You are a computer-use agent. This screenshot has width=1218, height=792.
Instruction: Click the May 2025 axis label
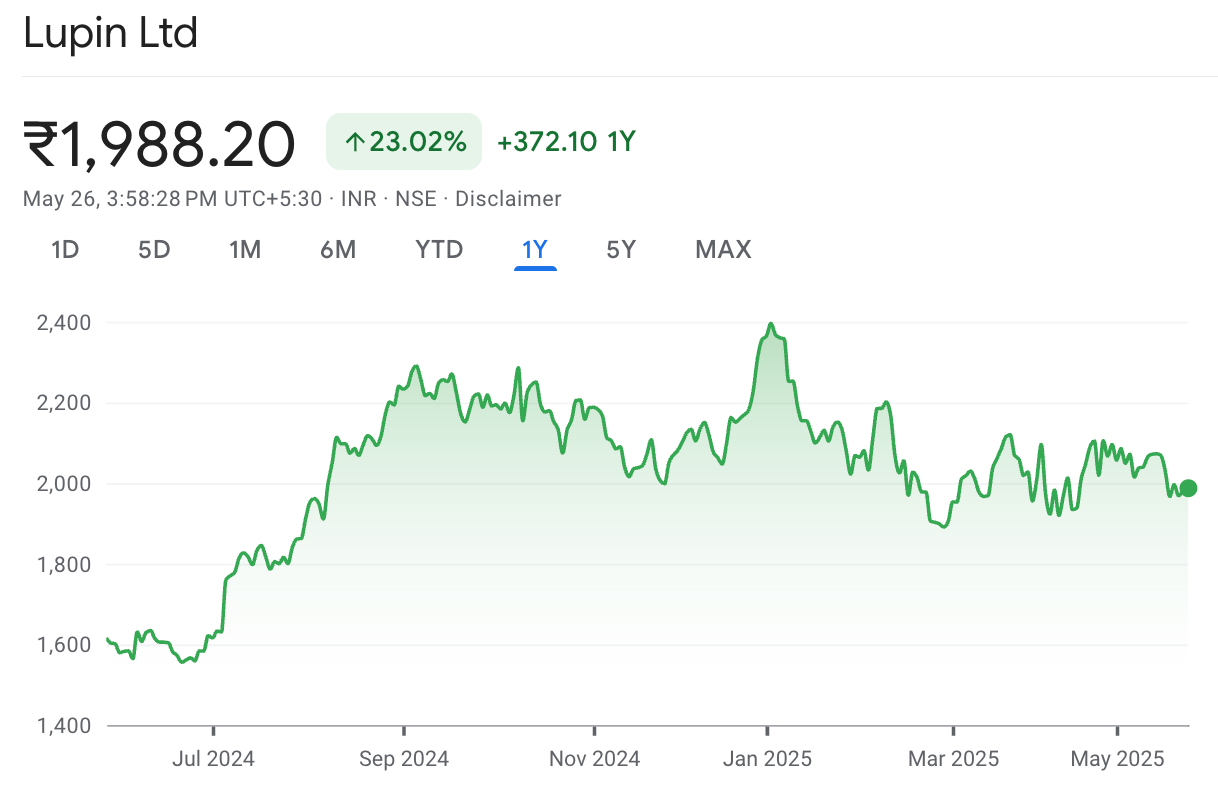(x=1117, y=759)
